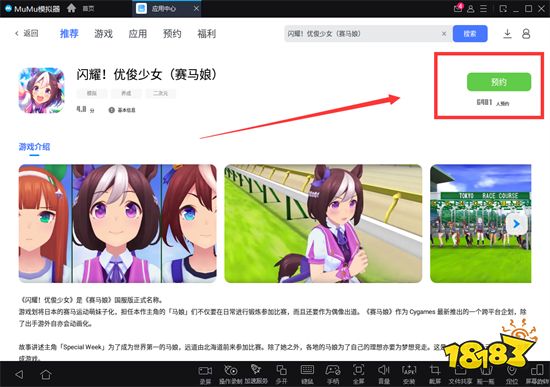Open the 多开 multi-instance tool
Viewport: 550px width, 387px height.
[x=282, y=374]
